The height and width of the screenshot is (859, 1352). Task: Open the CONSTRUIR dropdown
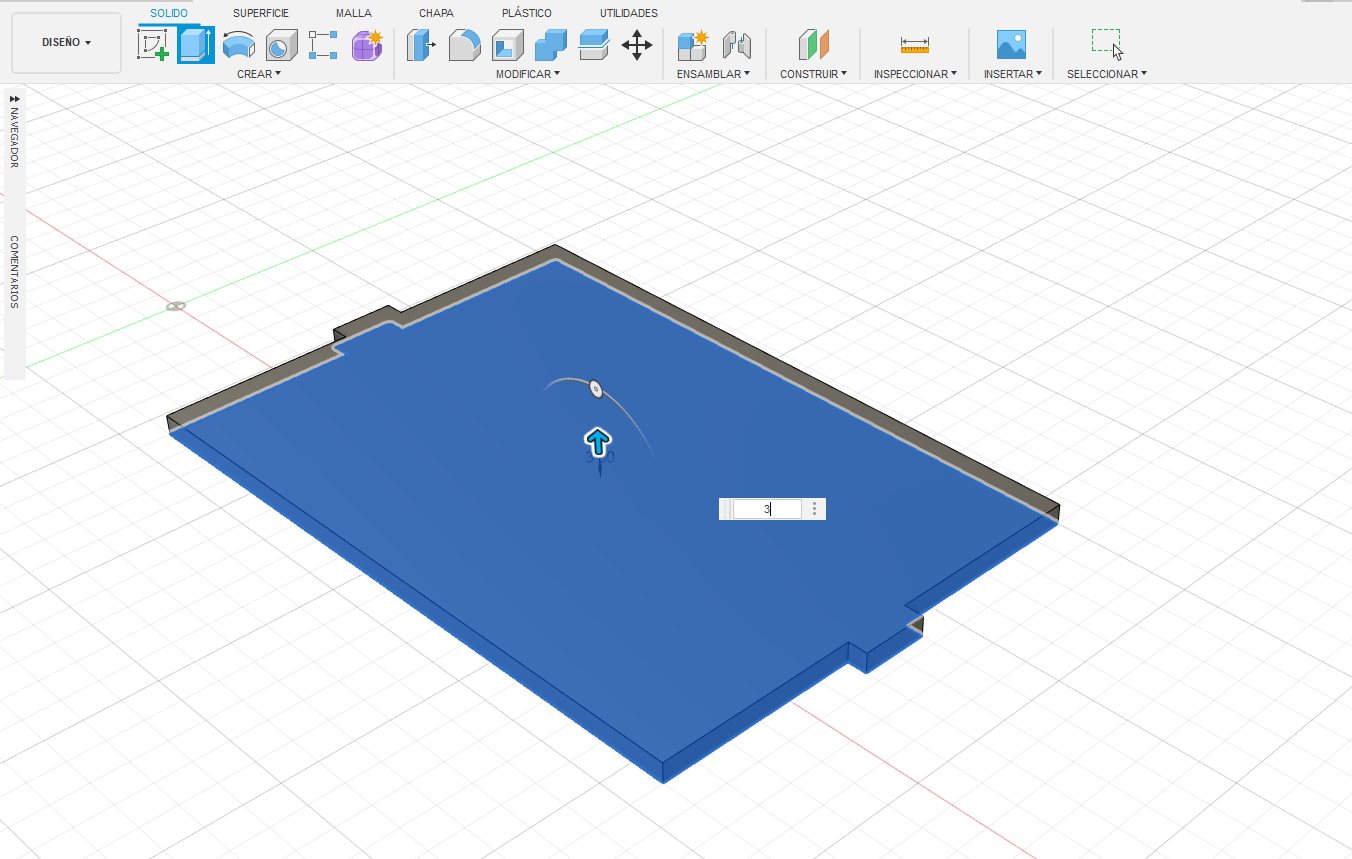[813, 74]
